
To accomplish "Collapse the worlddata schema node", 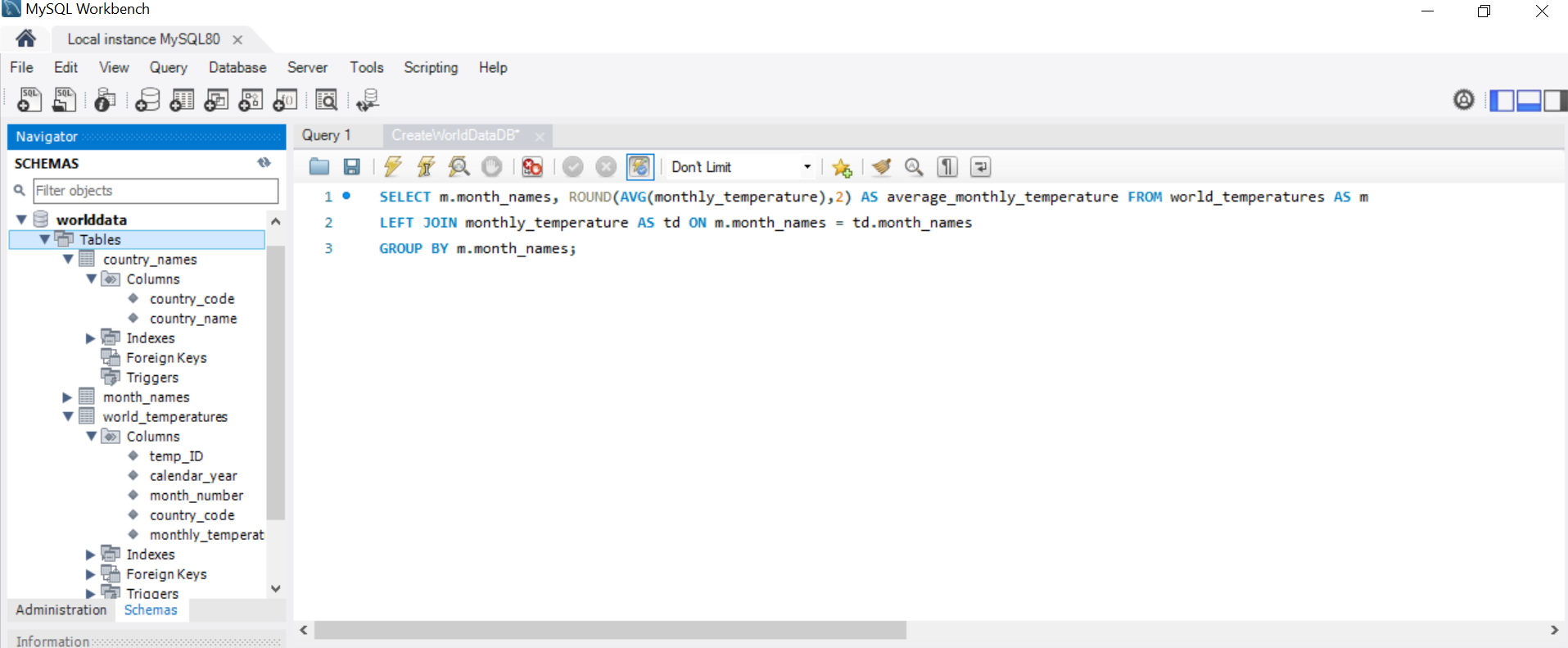I will tap(21, 220).
